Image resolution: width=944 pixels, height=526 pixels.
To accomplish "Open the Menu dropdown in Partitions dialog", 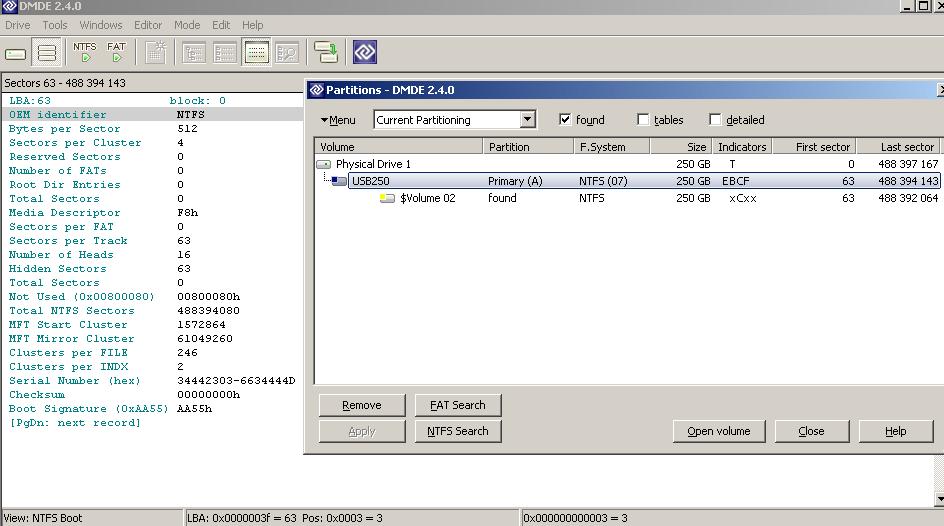I will [x=338, y=120].
